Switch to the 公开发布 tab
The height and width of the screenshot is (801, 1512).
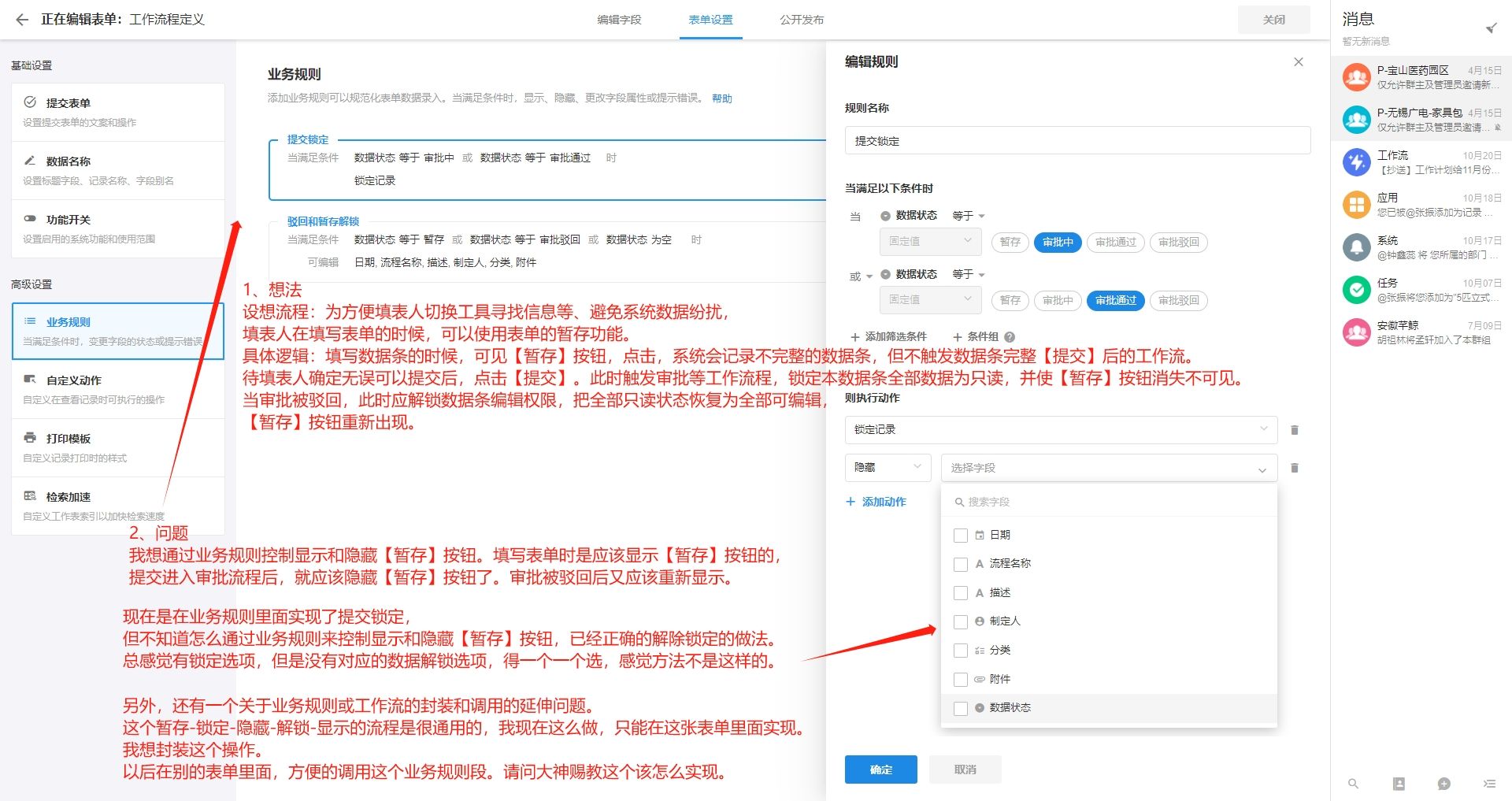click(802, 20)
